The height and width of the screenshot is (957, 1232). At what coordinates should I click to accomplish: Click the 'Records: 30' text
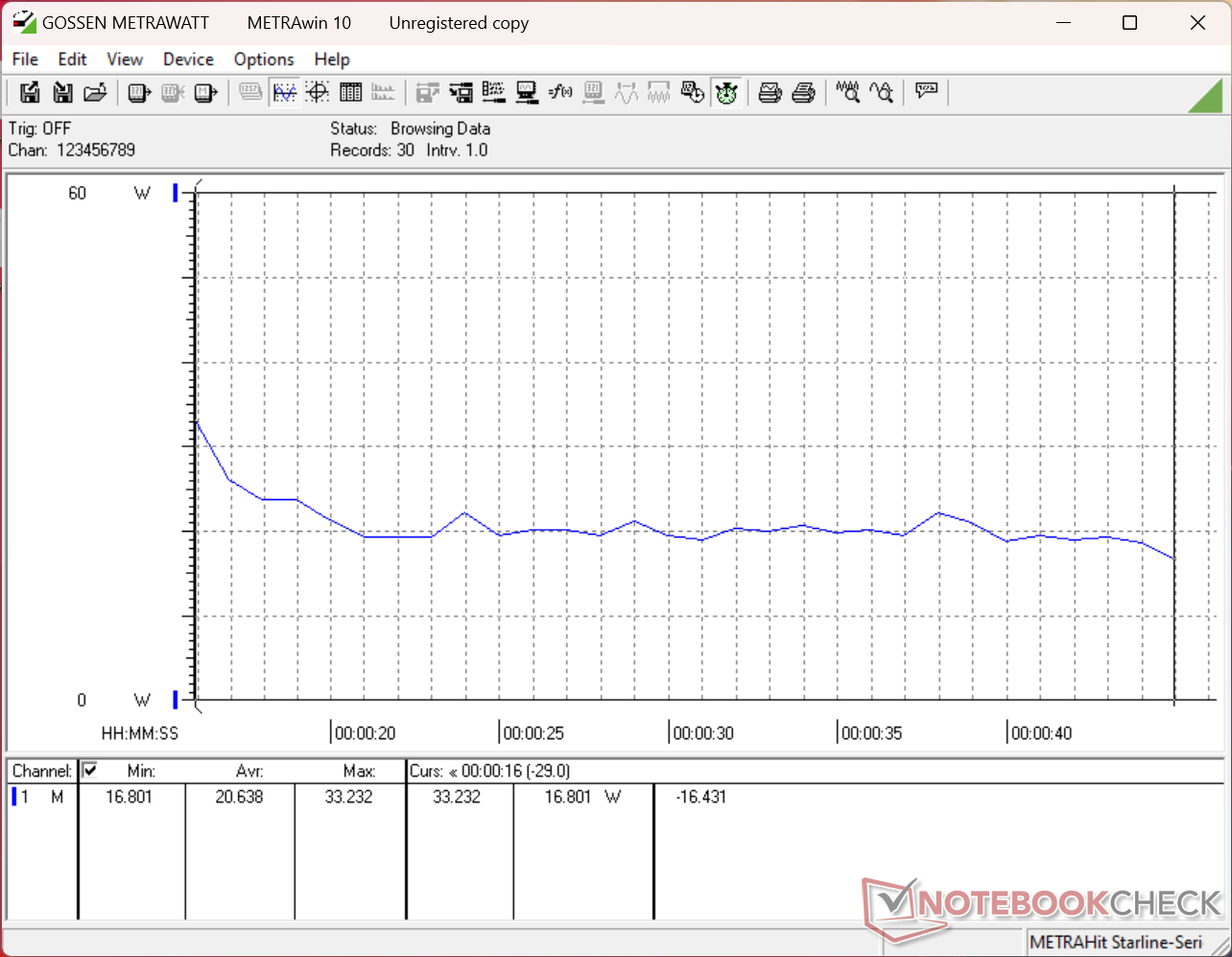(372, 150)
